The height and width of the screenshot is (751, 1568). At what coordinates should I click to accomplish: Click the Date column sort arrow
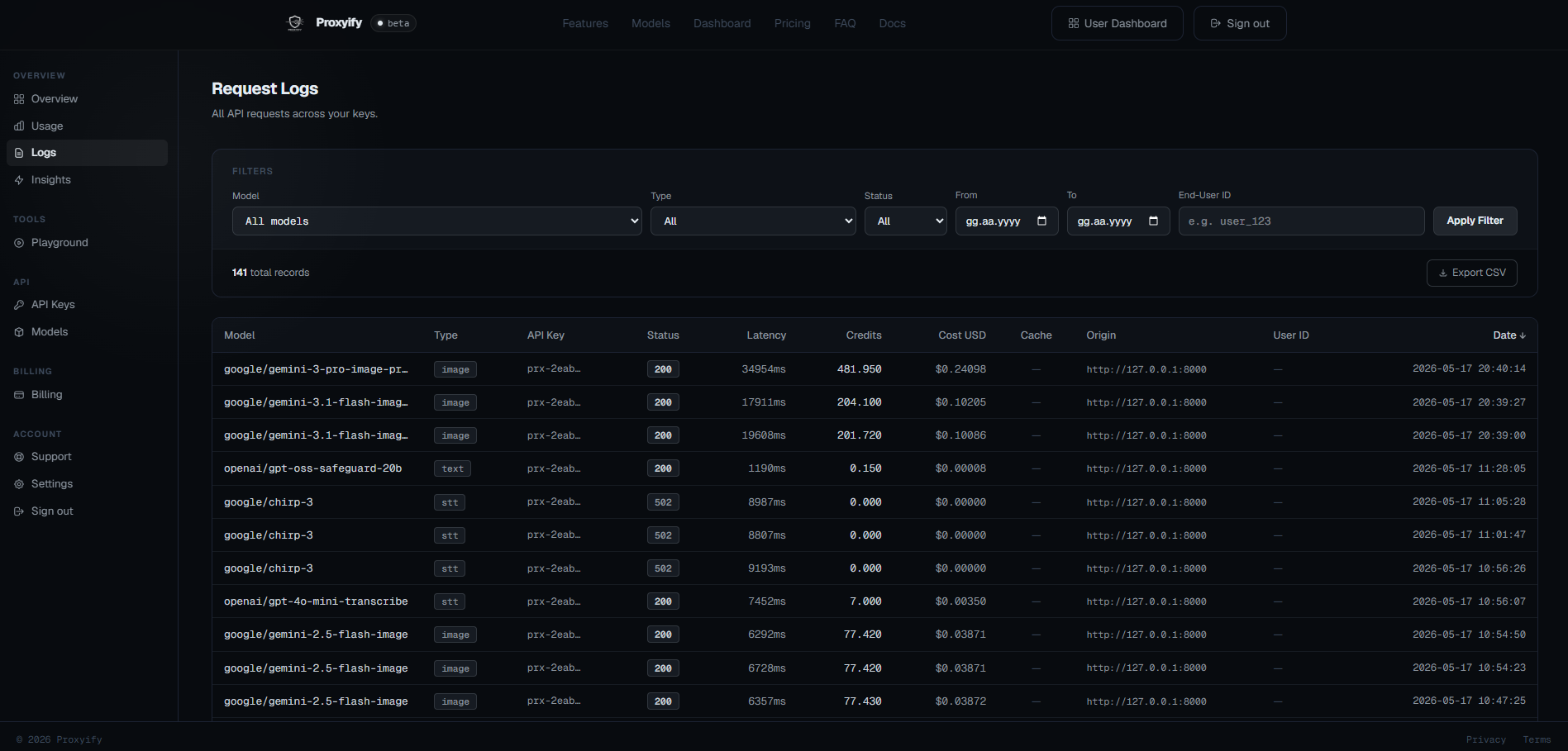pyautogui.click(x=1523, y=335)
